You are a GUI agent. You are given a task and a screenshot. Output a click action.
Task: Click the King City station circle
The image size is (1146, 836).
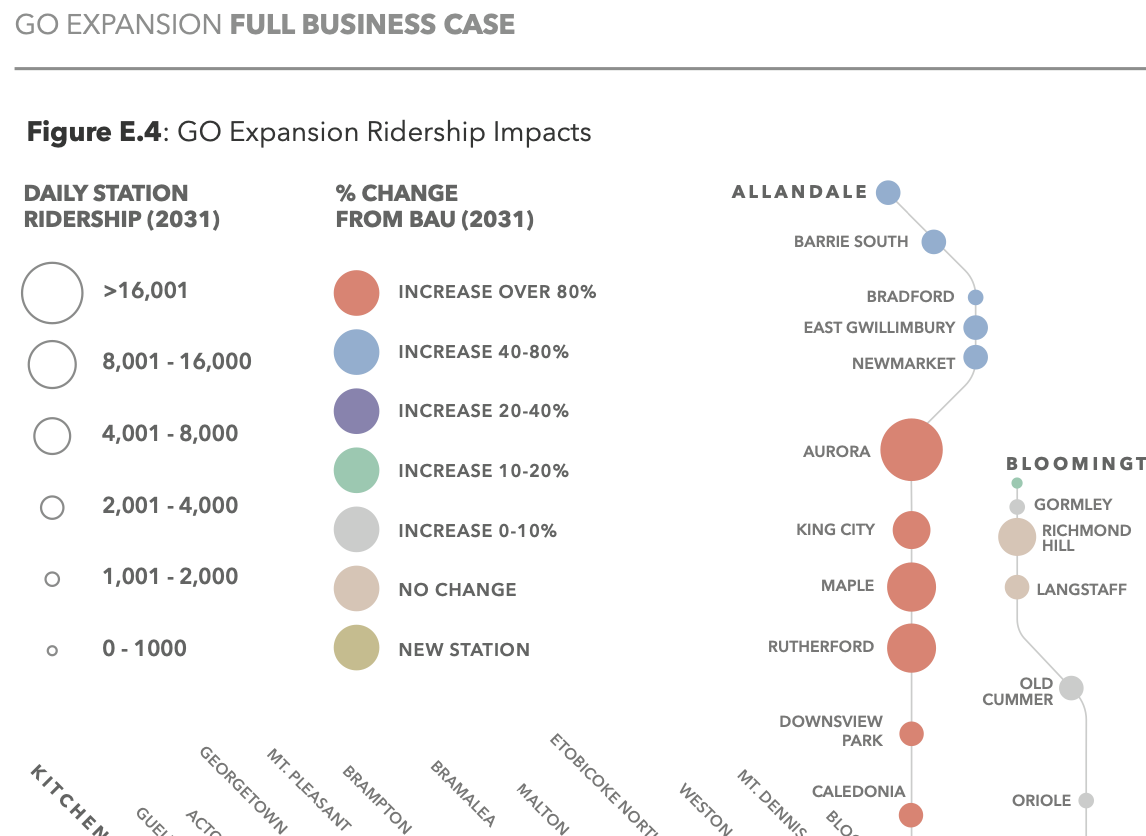pyautogui.click(x=911, y=530)
